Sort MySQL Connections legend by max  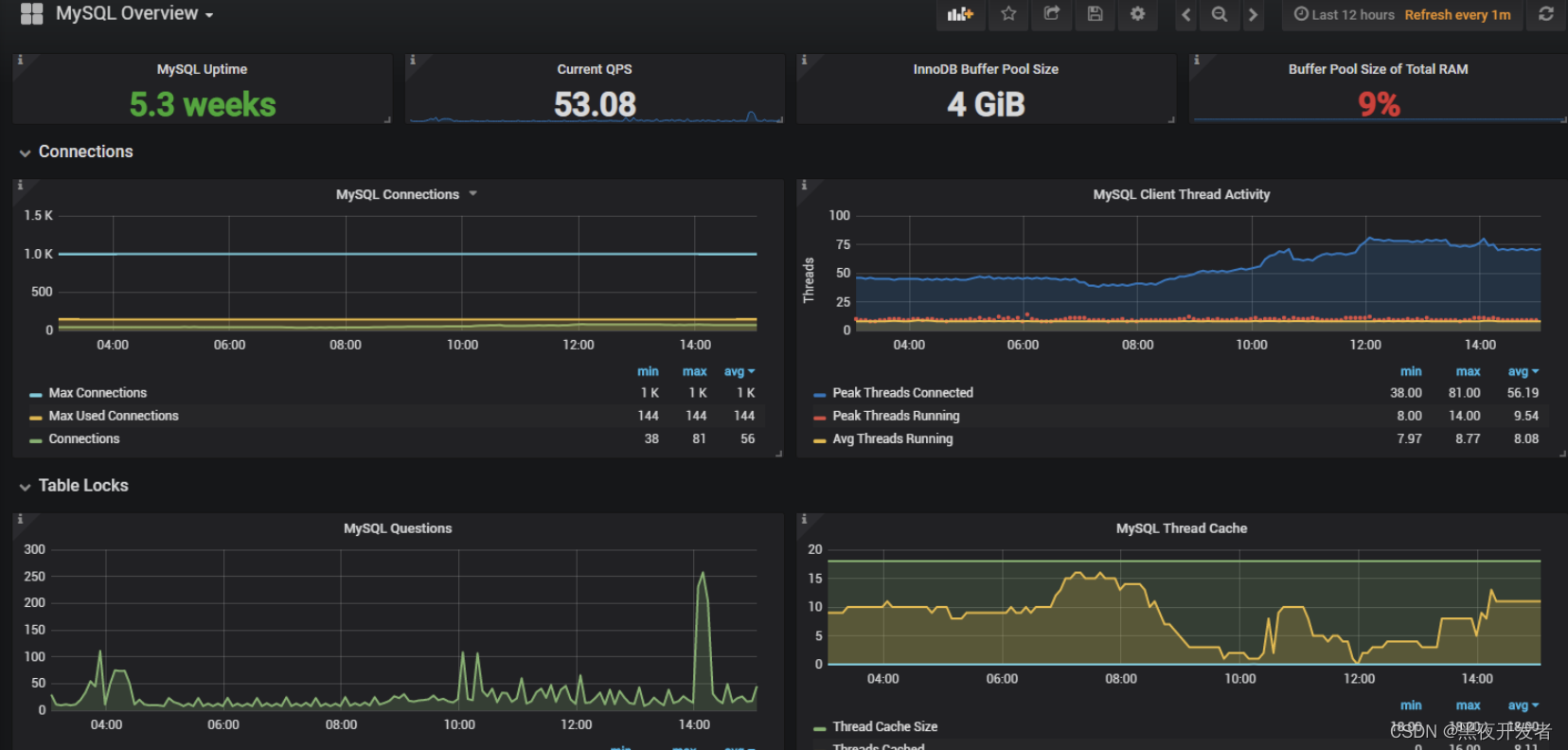695,371
